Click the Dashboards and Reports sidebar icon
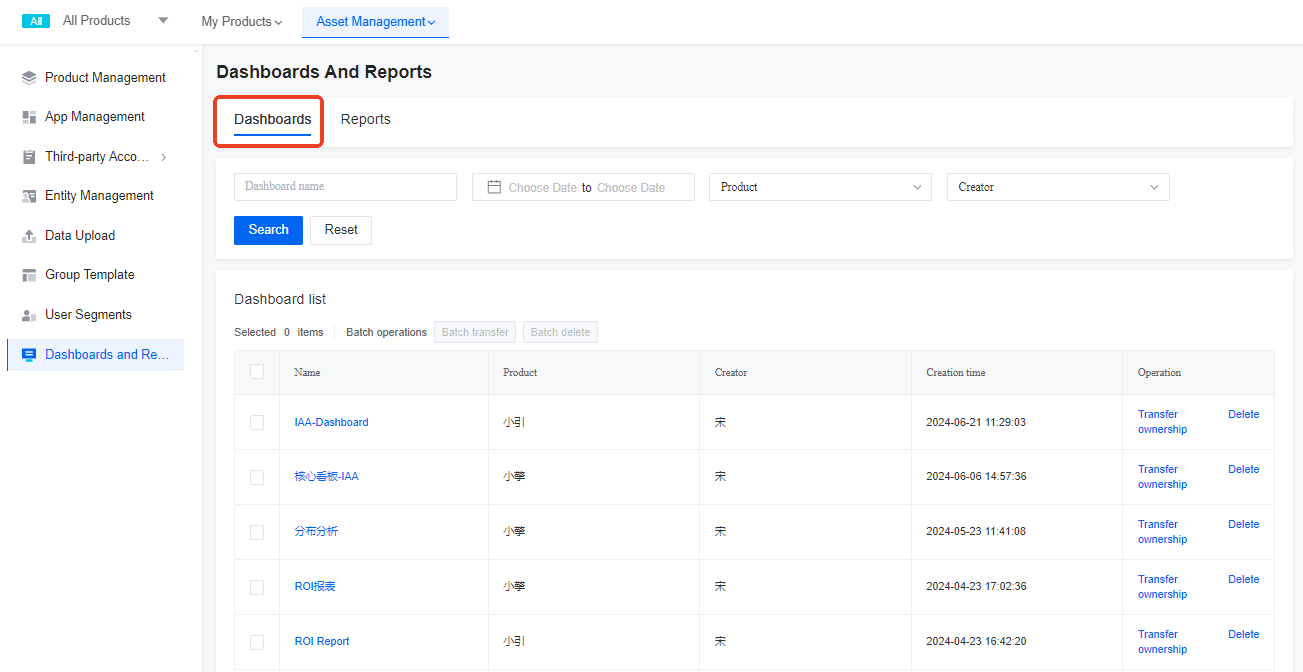This screenshot has width=1303, height=672. pyautogui.click(x=29, y=355)
